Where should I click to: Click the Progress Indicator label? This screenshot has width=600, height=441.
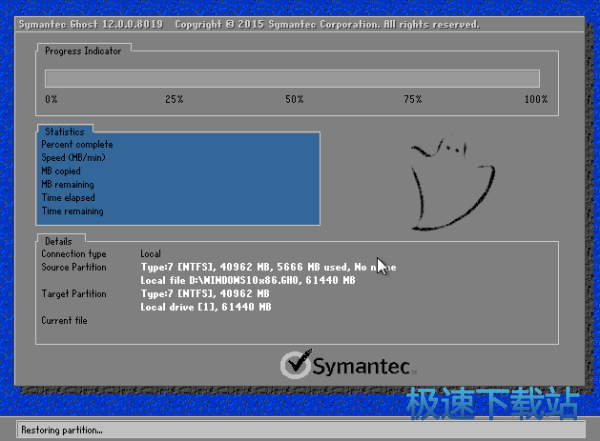coord(83,51)
